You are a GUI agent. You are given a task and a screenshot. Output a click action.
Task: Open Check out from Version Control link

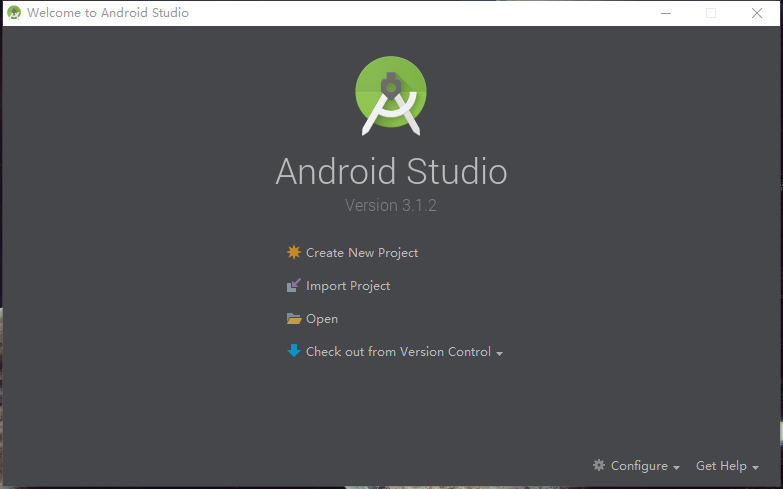[398, 352]
